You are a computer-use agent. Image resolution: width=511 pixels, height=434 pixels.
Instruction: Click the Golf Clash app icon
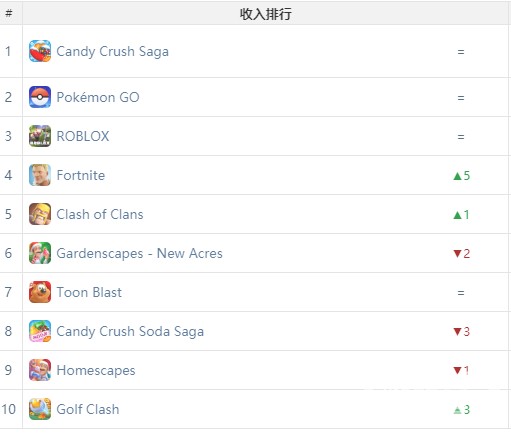point(40,409)
